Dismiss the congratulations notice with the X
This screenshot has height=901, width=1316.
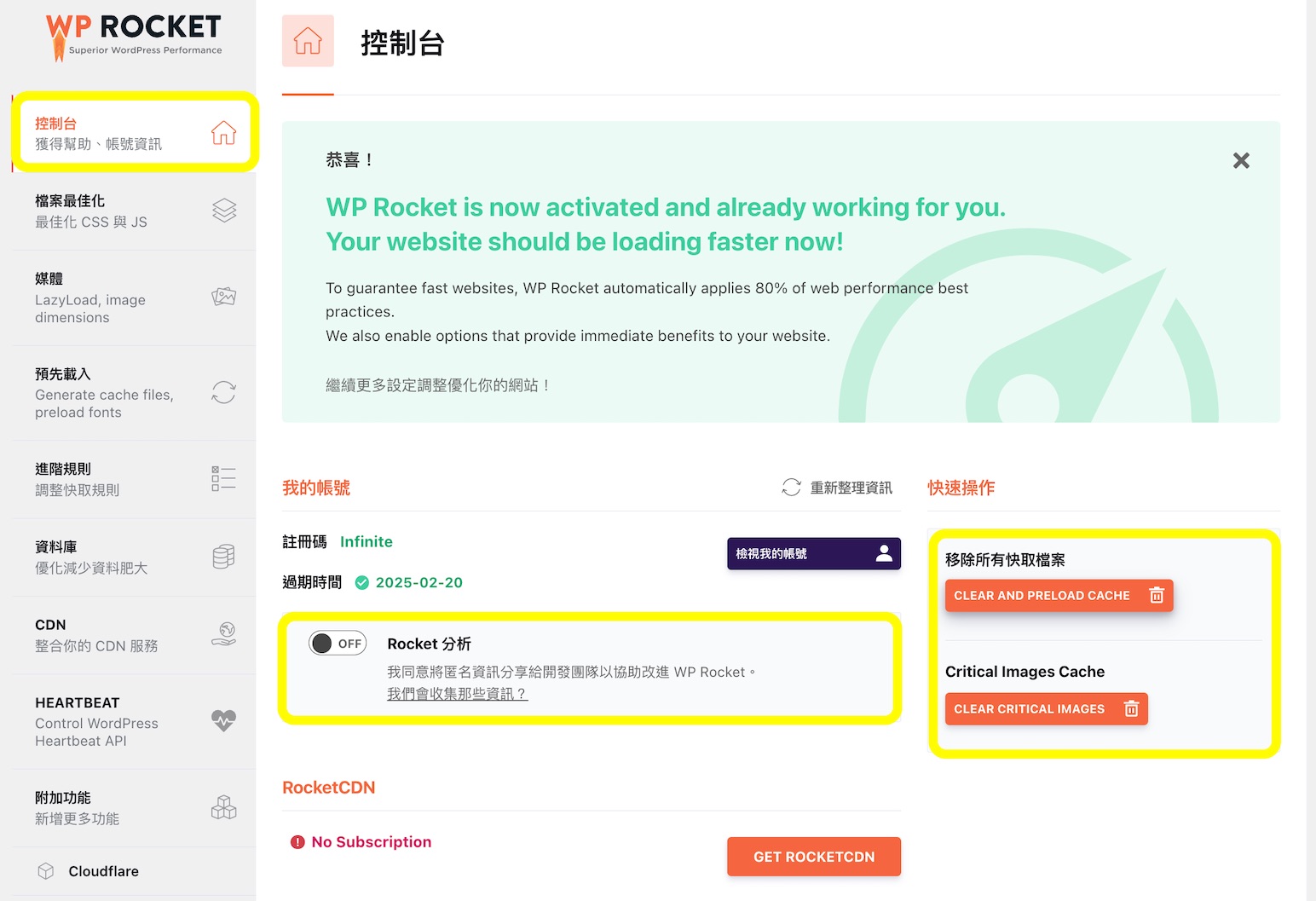click(1241, 160)
